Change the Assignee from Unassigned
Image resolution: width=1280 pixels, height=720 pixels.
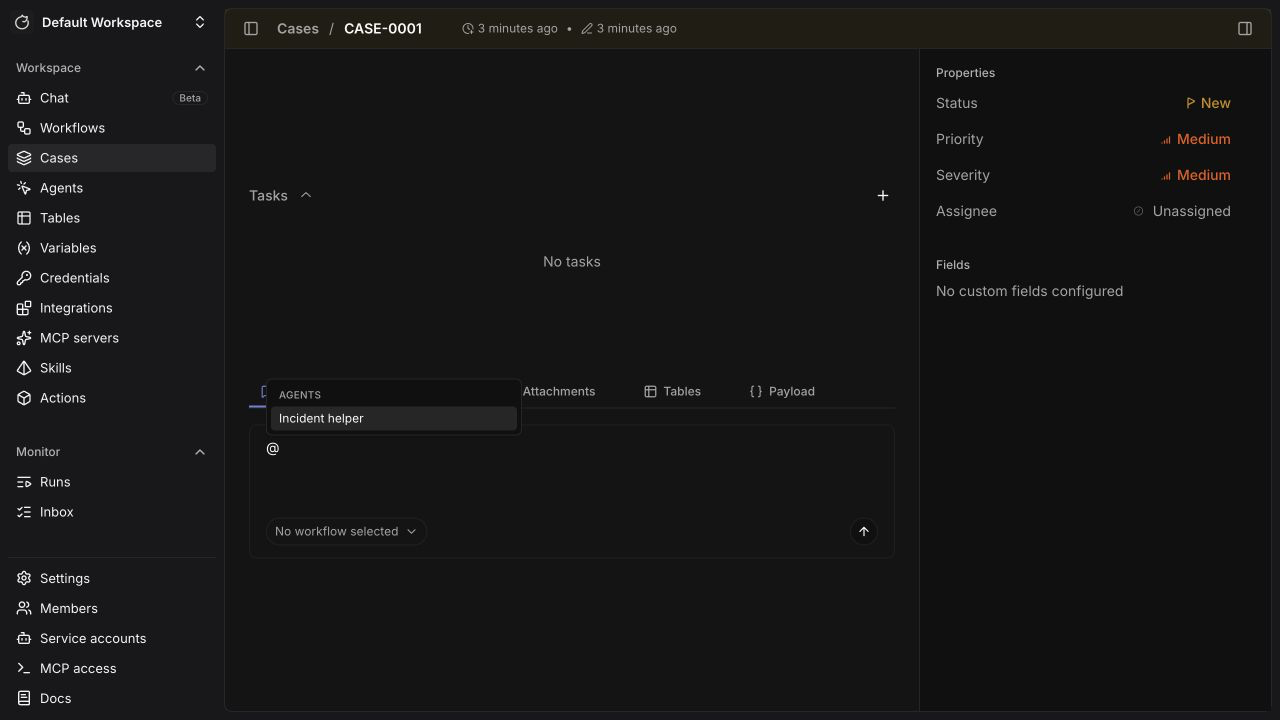click(x=1182, y=211)
